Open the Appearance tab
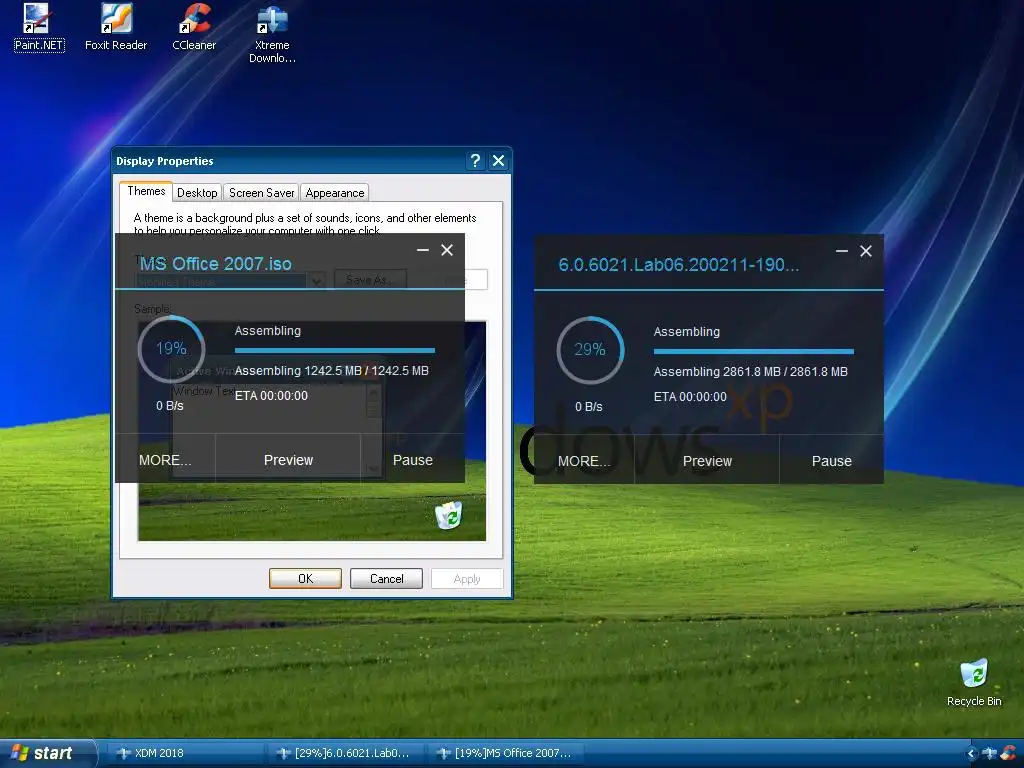Image resolution: width=1024 pixels, height=768 pixels. click(335, 193)
